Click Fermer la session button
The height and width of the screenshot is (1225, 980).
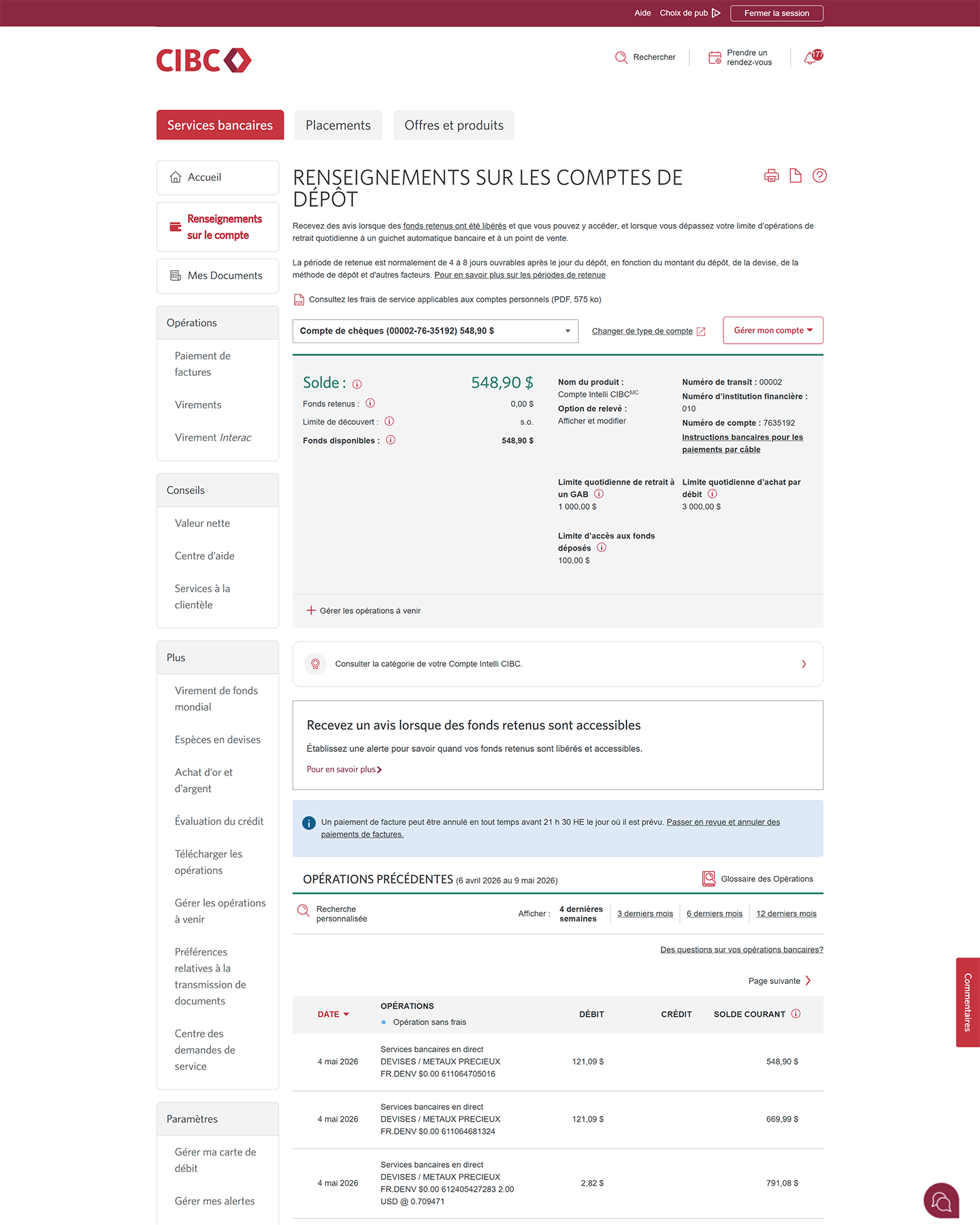[777, 13]
